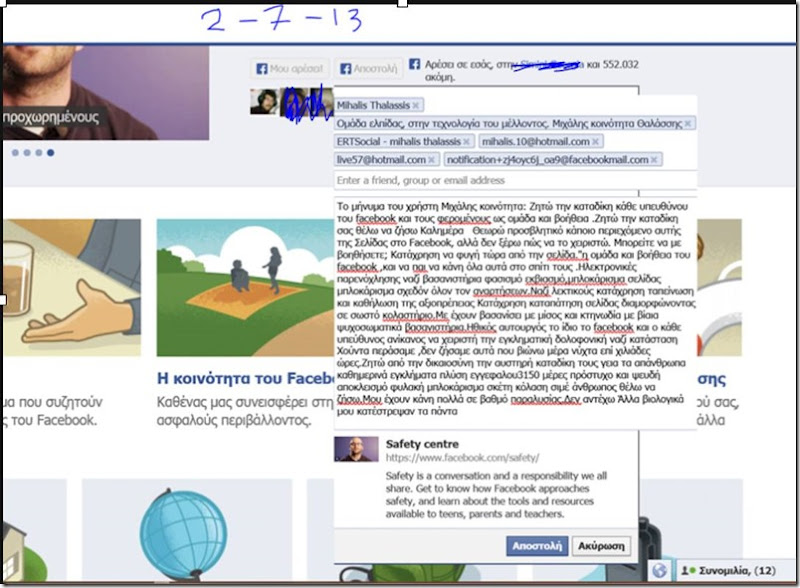Image resolution: width=800 pixels, height=588 pixels.
Task: Select the fourth active carousel dot
Action: (51, 153)
